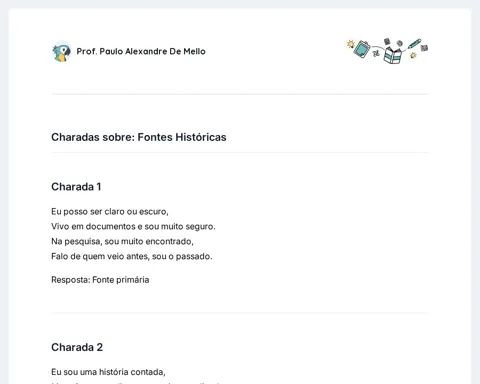Click the teal clipboard icon in header
480x384 pixels.
coord(362,49)
